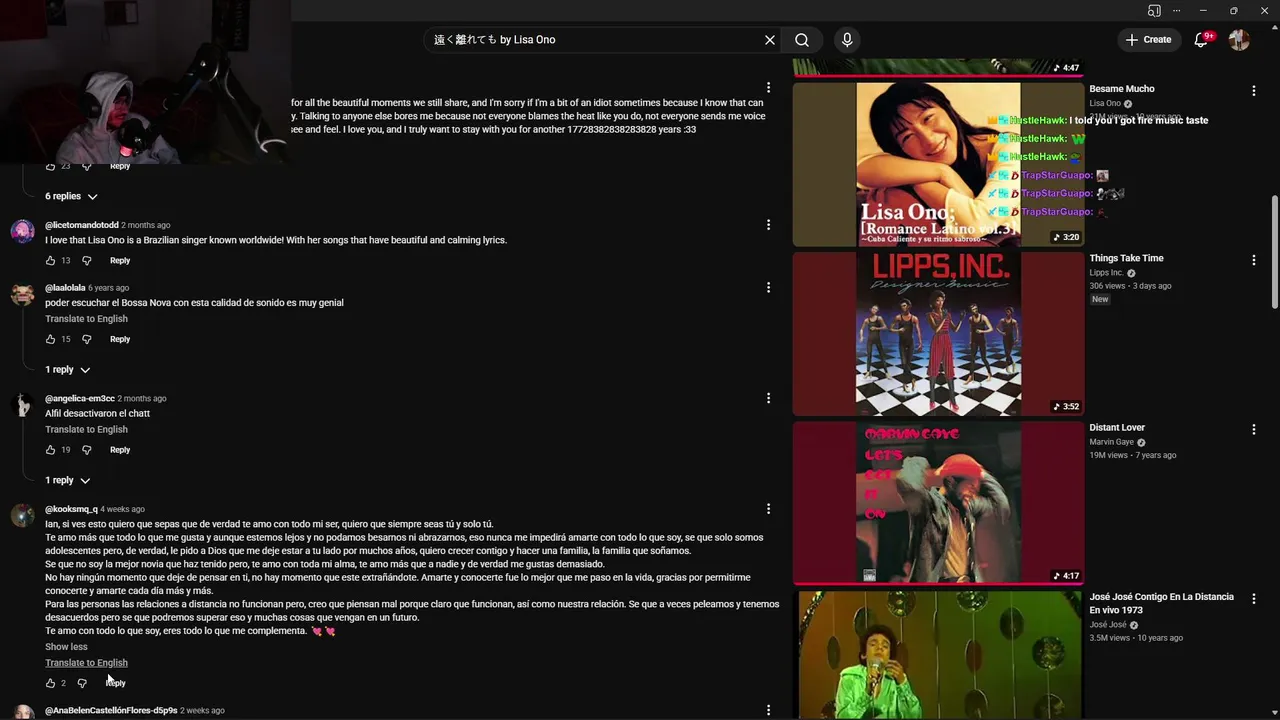Open more options for Distant Lover
Screen dimensions: 1280x720
[1253, 429]
